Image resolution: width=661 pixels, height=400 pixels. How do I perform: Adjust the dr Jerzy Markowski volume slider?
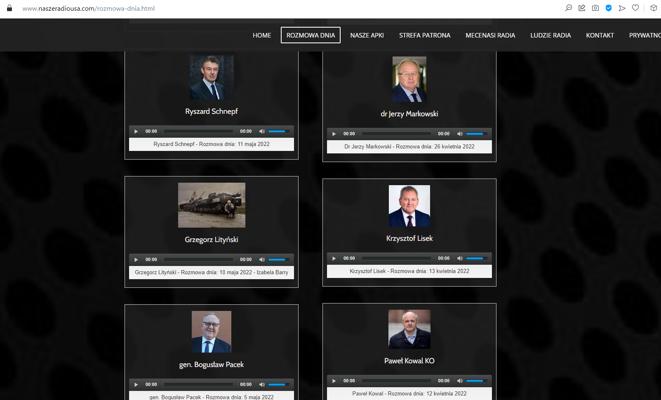tap(476, 134)
